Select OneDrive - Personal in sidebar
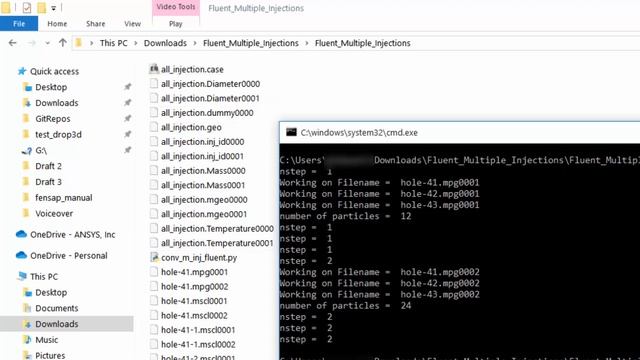 (x=69, y=256)
